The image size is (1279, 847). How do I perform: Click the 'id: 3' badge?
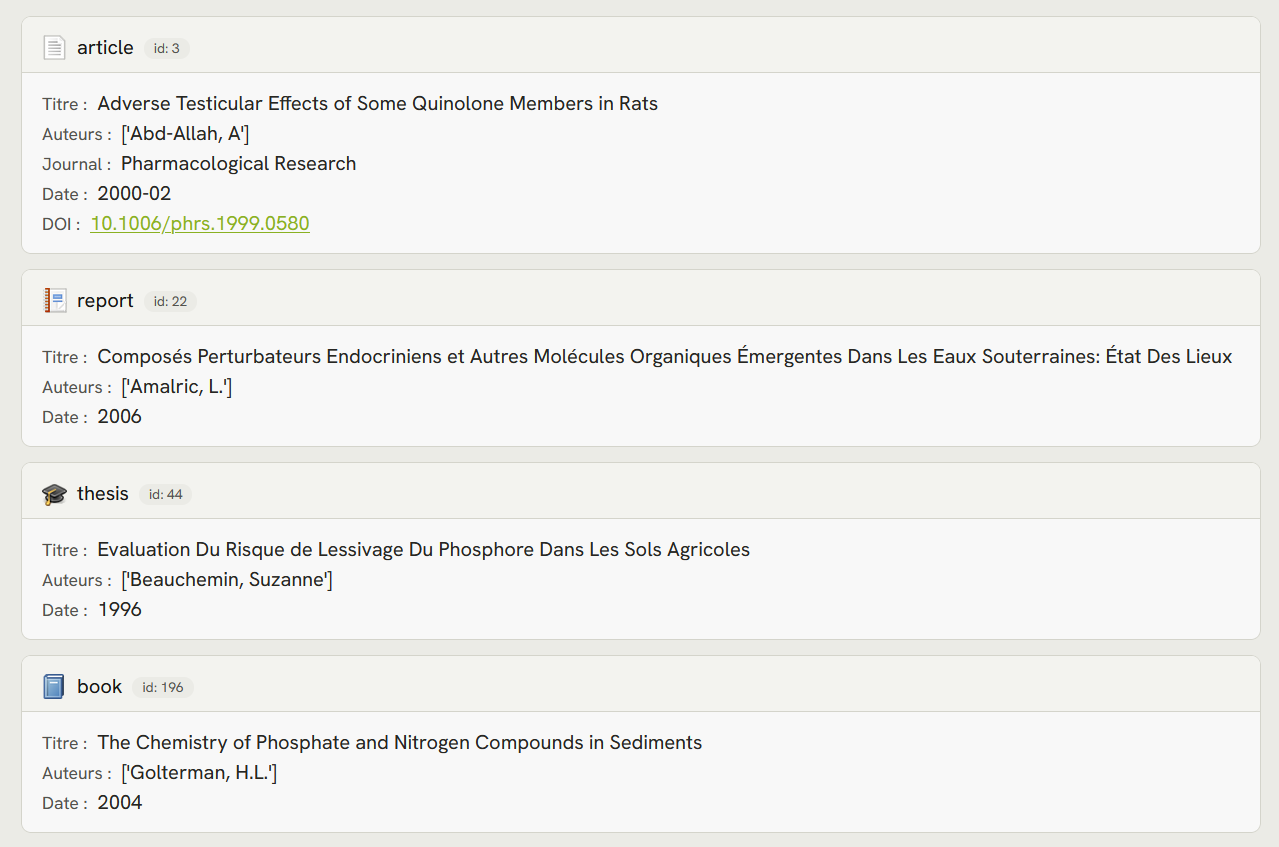(x=167, y=48)
